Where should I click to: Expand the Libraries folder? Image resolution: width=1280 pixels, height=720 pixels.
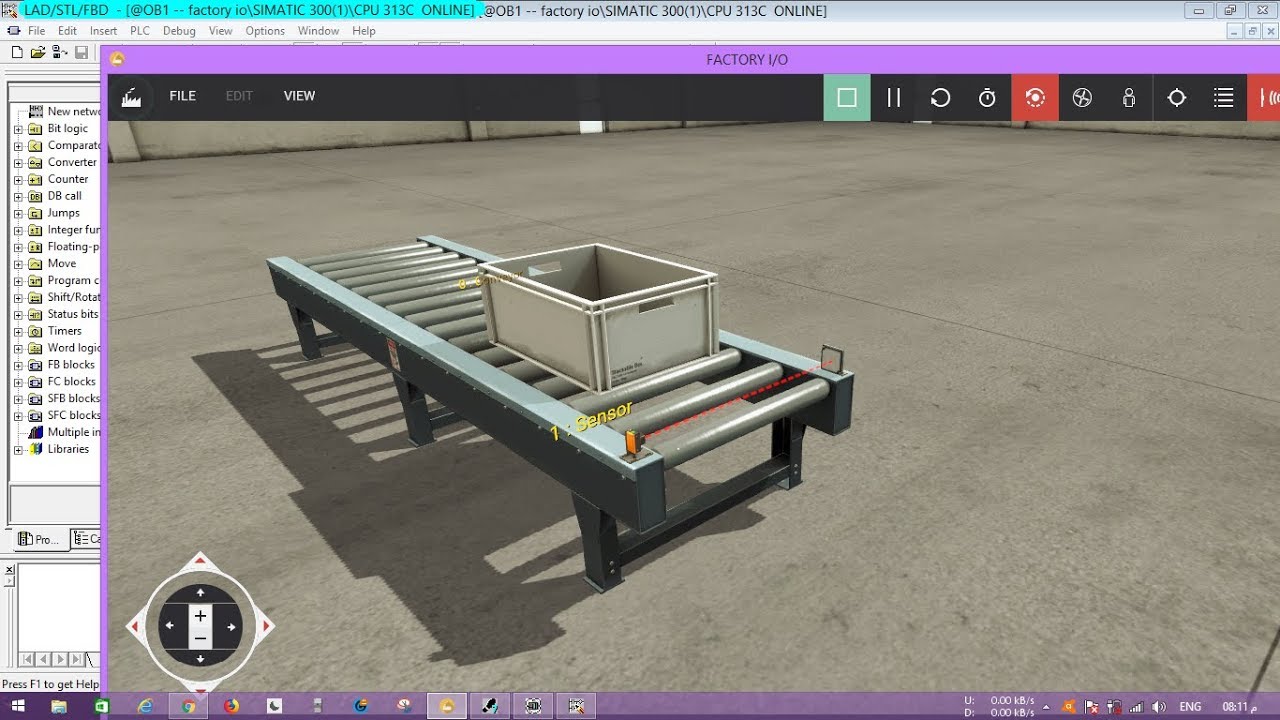pos(17,450)
